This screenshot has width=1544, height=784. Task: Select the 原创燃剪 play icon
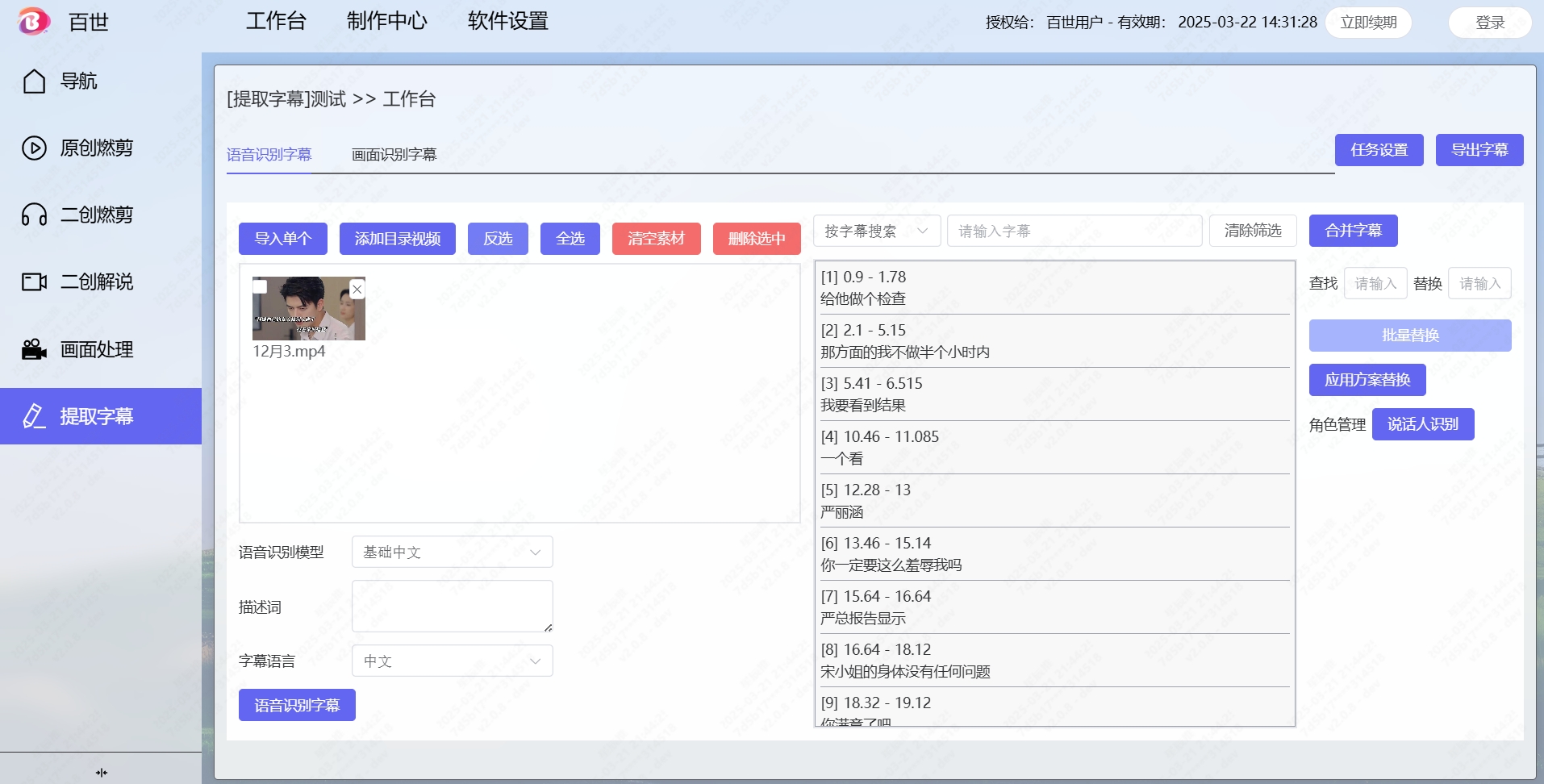tap(34, 148)
